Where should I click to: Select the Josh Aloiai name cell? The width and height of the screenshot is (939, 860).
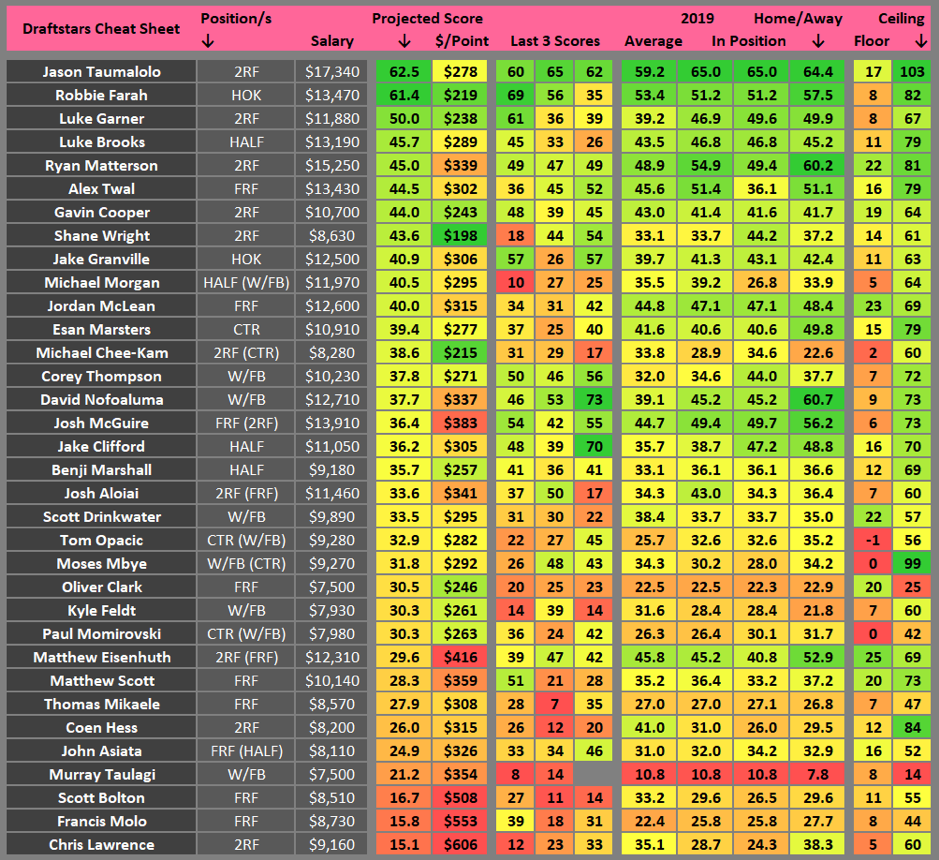(101, 493)
